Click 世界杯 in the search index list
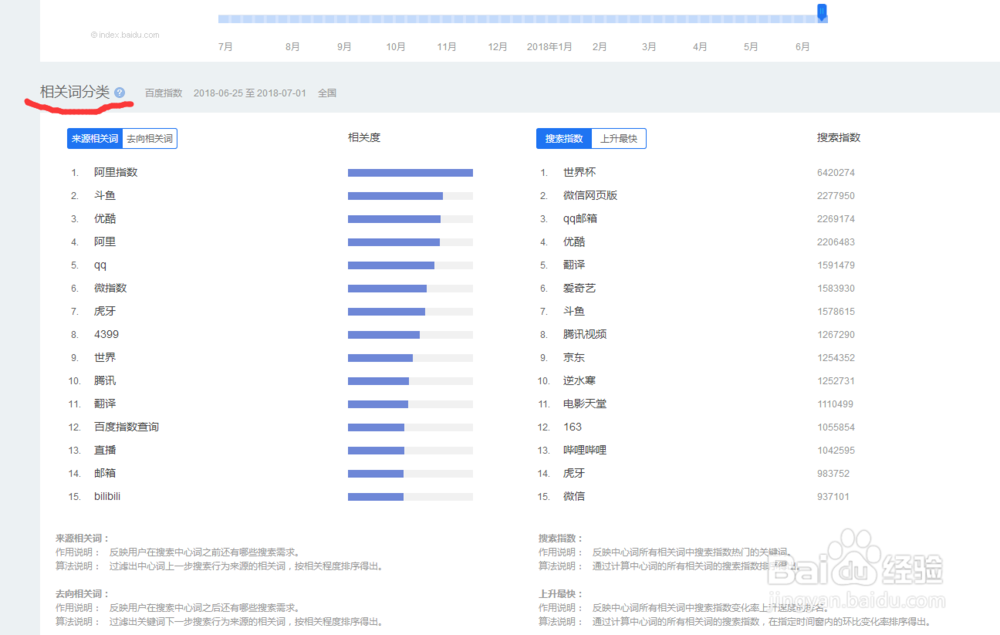Image resolution: width=1000 pixels, height=635 pixels. tap(579, 172)
